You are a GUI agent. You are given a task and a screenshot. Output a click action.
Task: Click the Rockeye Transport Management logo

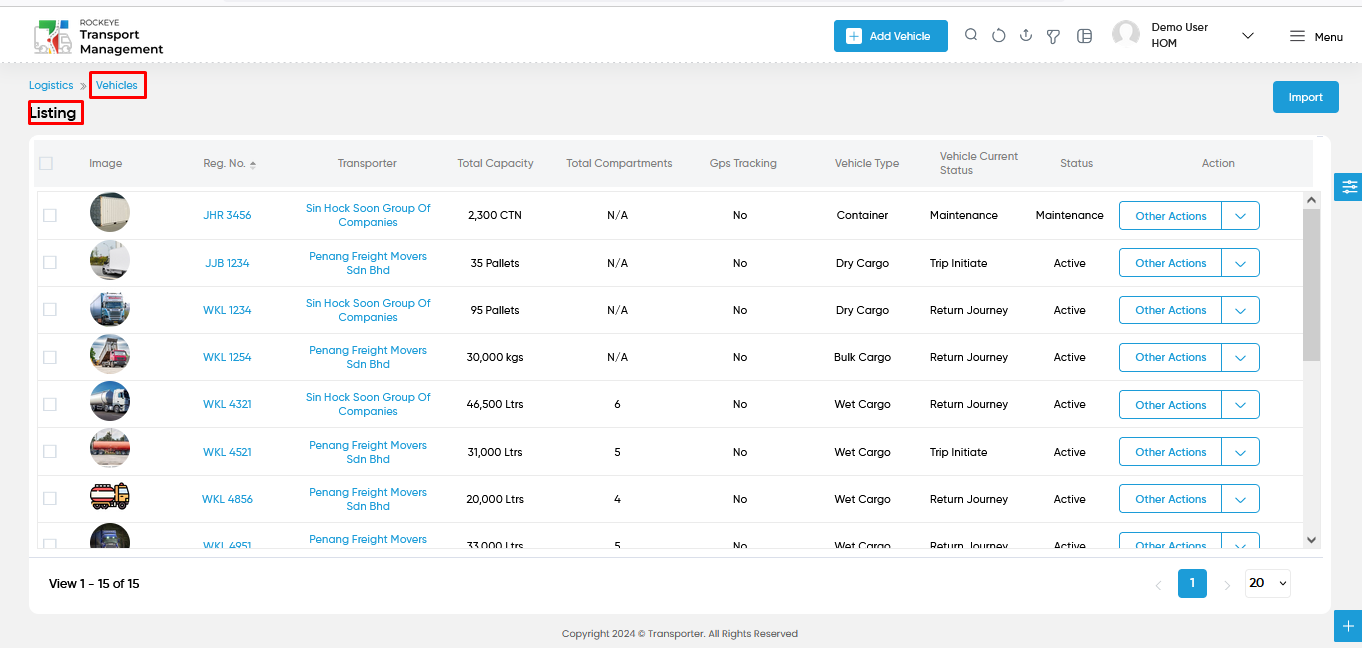point(98,36)
